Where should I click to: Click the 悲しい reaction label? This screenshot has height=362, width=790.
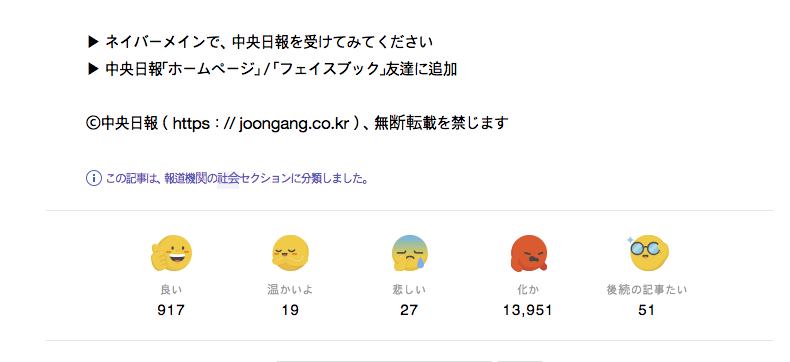[x=409, y=290]
